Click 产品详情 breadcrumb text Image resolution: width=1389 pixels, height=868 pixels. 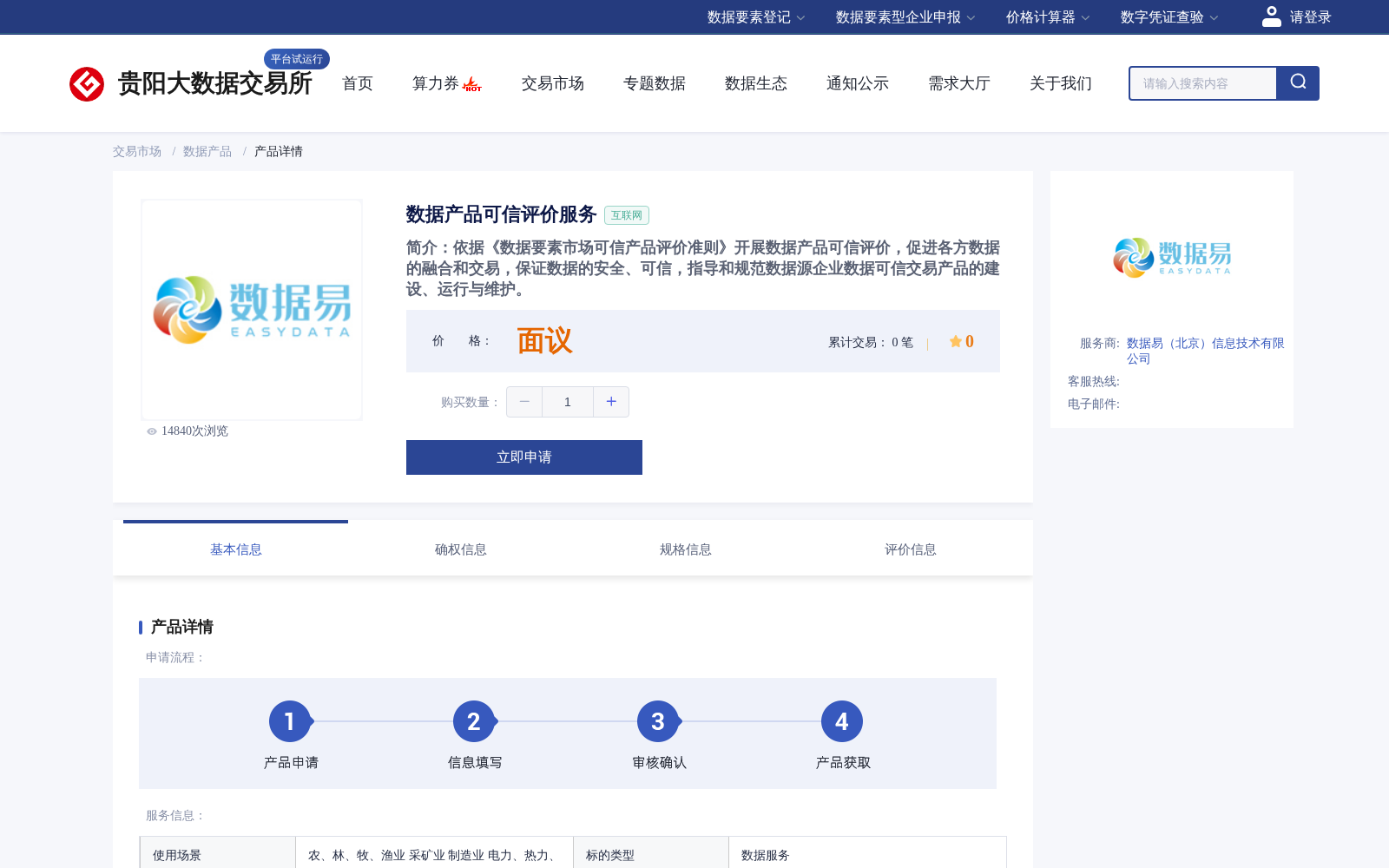(279, 151)
